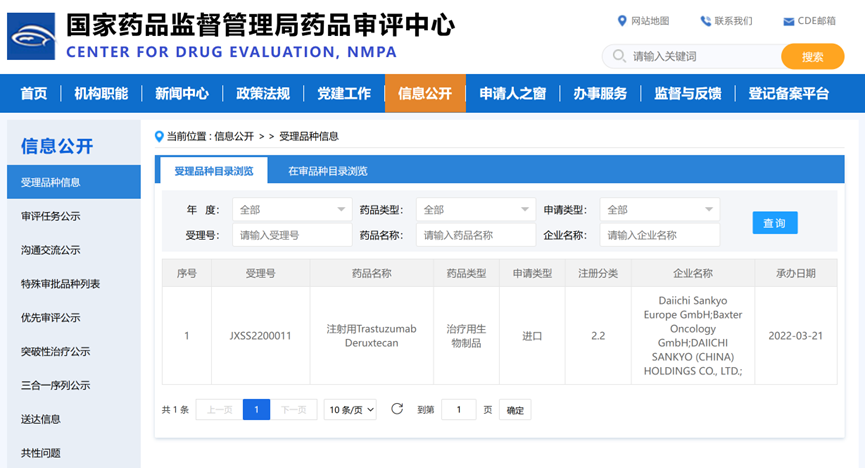Expand the 年度 year dropdown

(292, 210)
